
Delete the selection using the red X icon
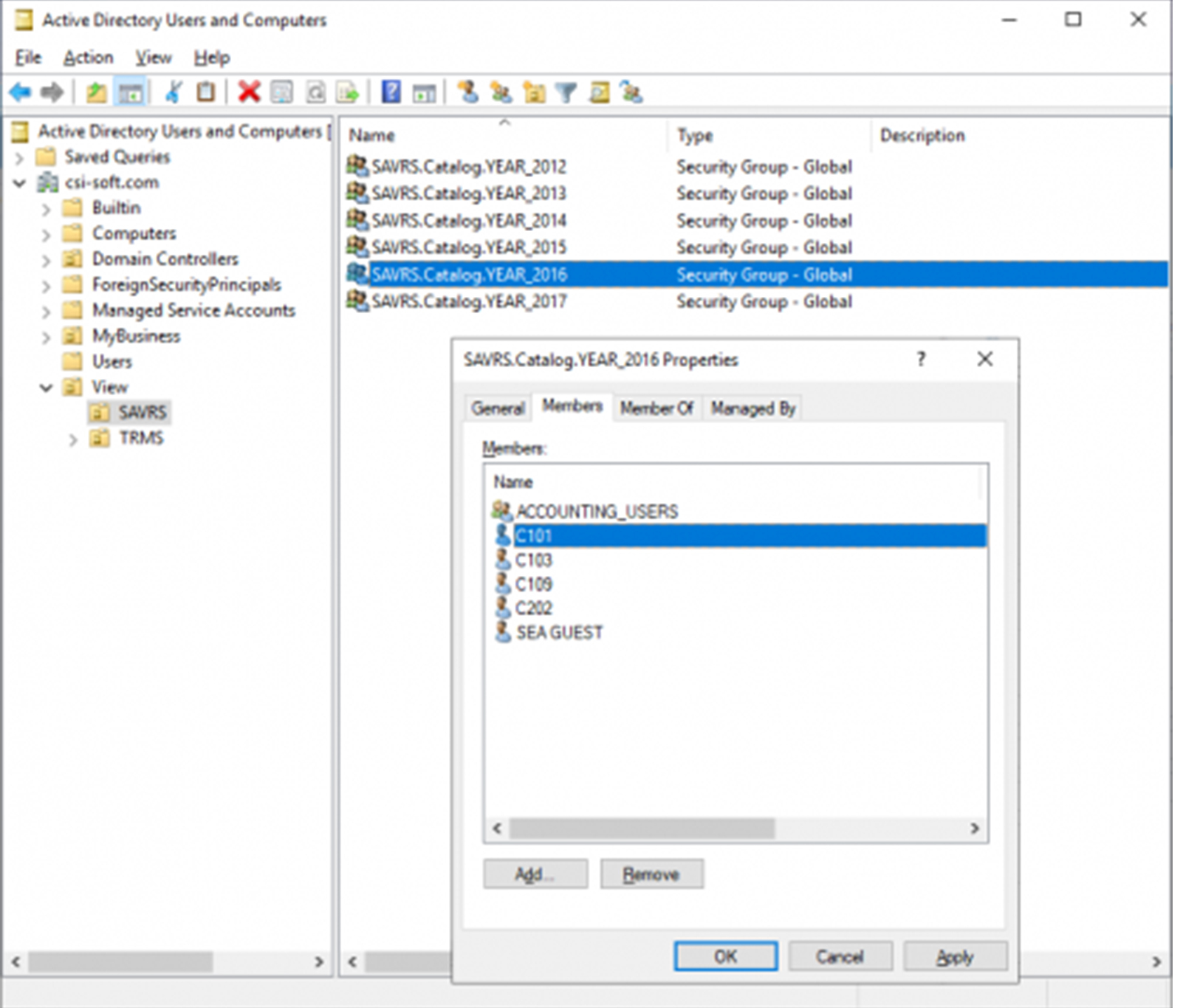pyautogui.click(x=249, y=92)
